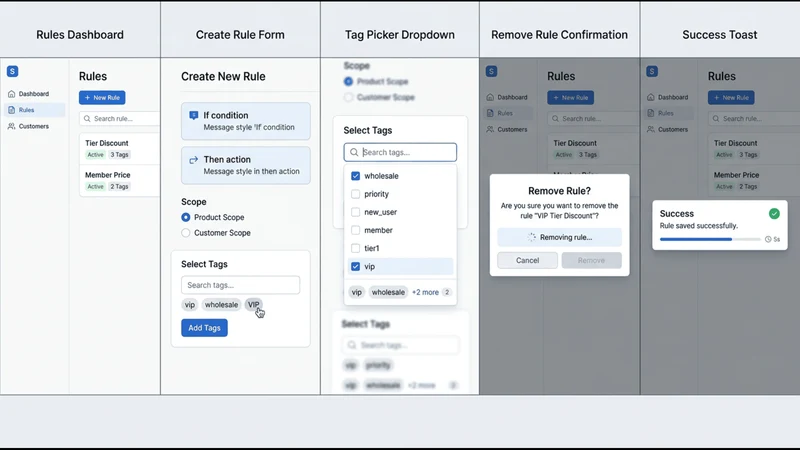
Task: Select Rules in Rules Dashboard sidebar
Action: coord(34,110)
